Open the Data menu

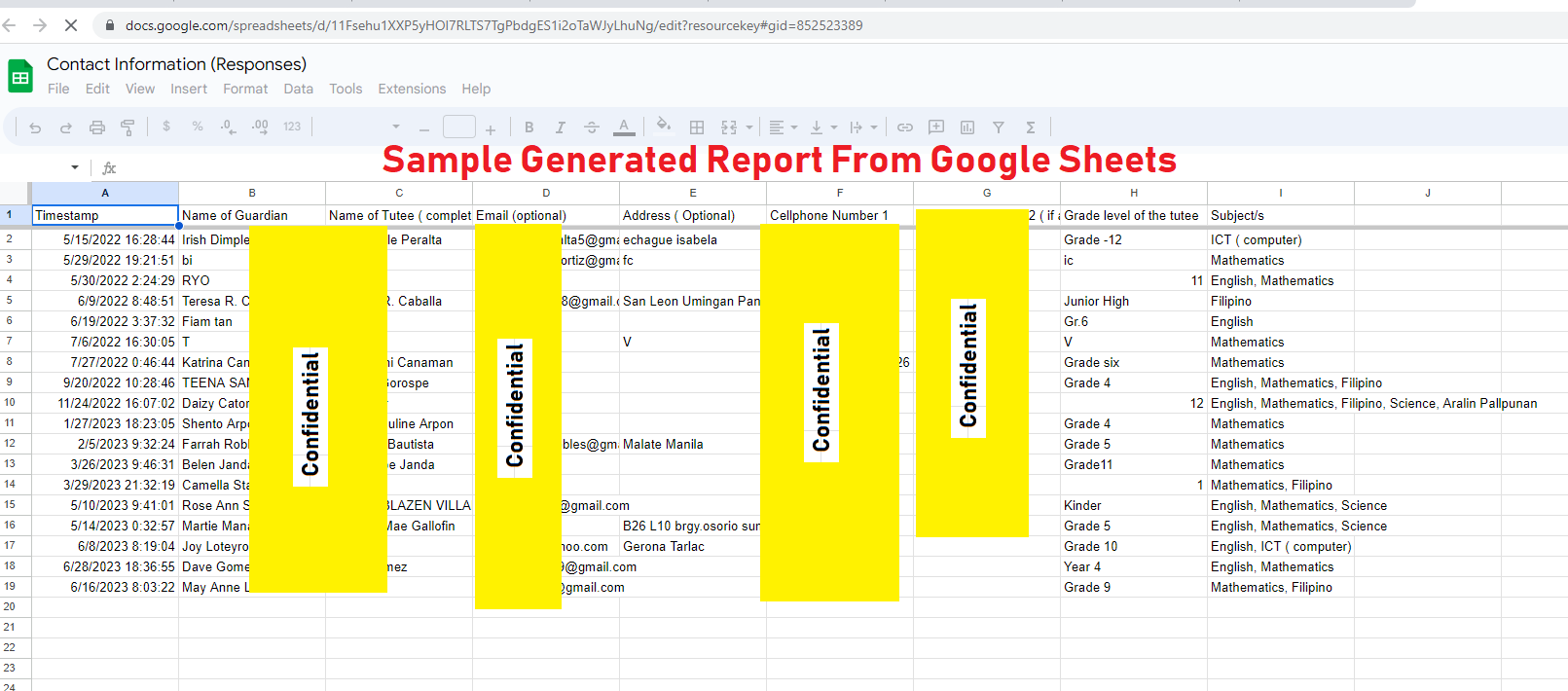299,89
